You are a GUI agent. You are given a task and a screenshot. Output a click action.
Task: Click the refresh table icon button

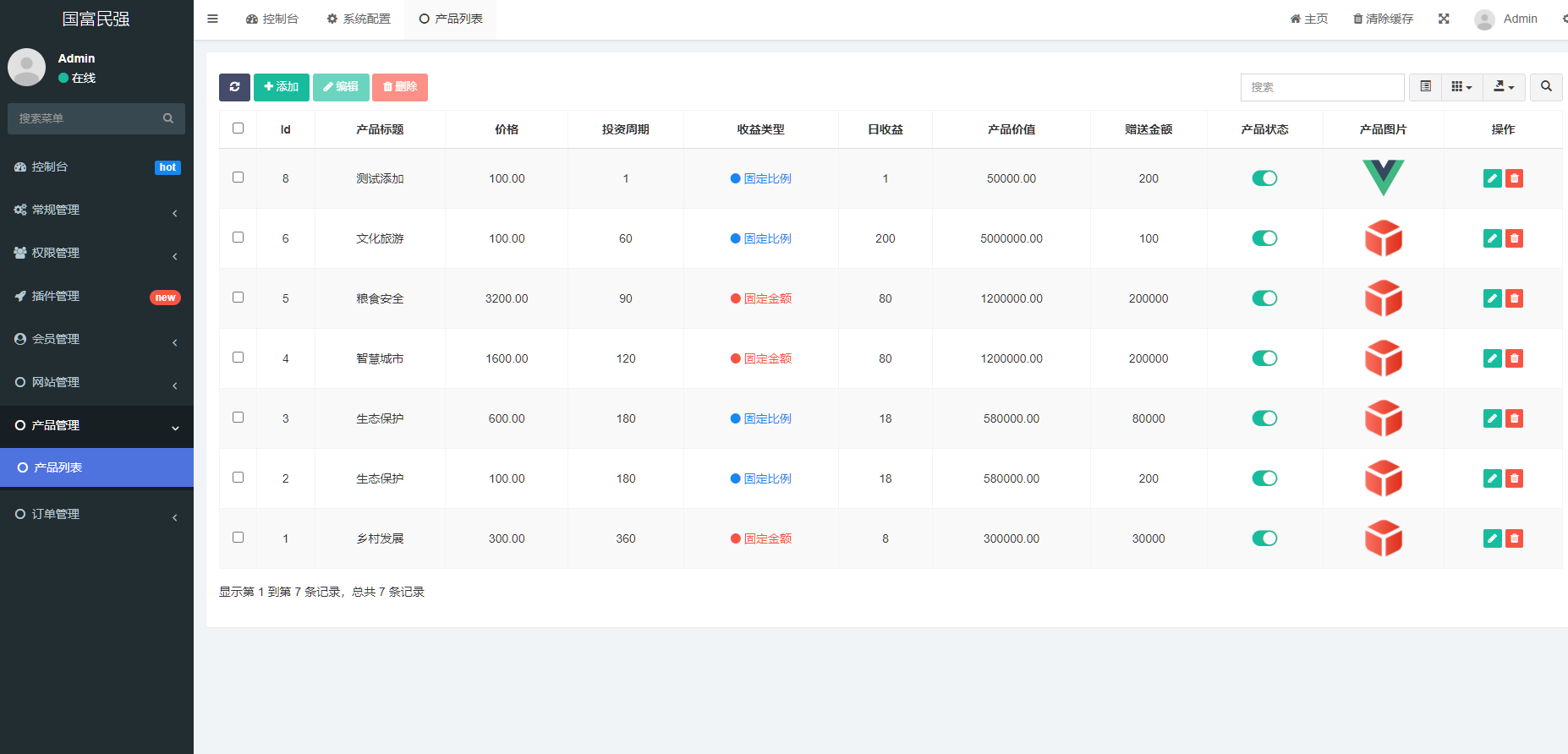[x=234, y=87]
